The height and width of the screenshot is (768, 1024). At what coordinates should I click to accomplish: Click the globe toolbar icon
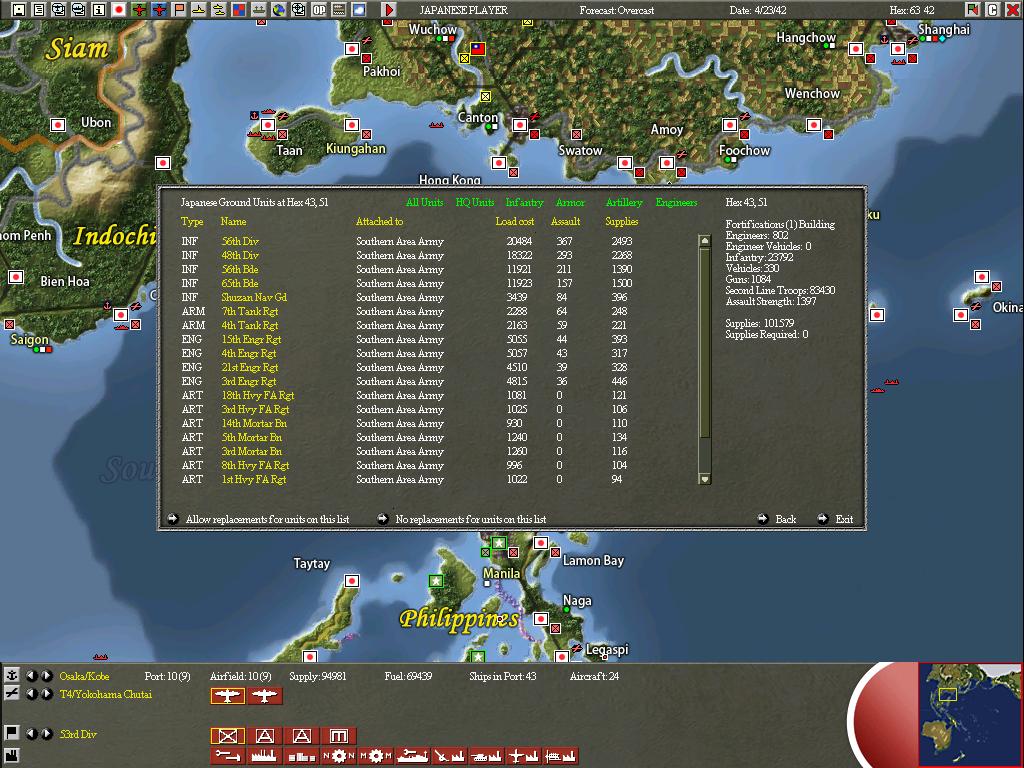(x=279, y=10)
